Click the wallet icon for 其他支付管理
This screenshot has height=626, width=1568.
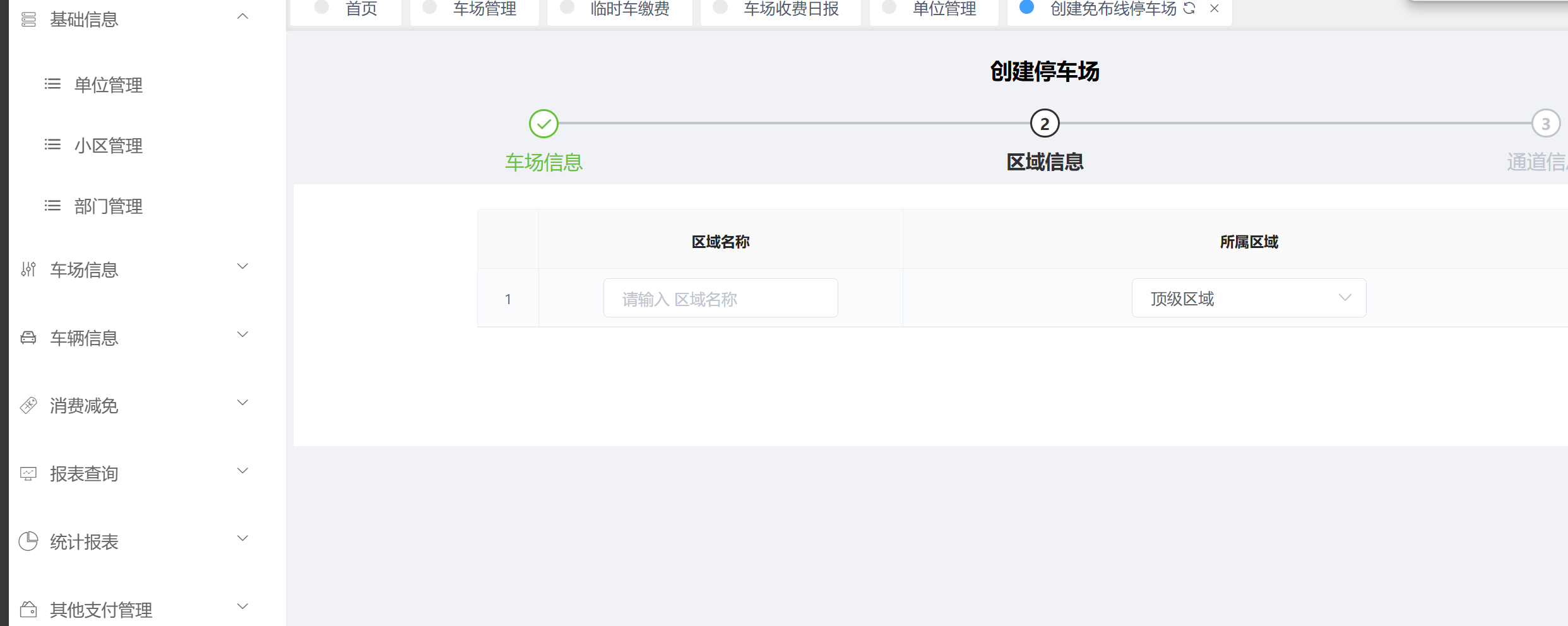[x=28, y=609]
